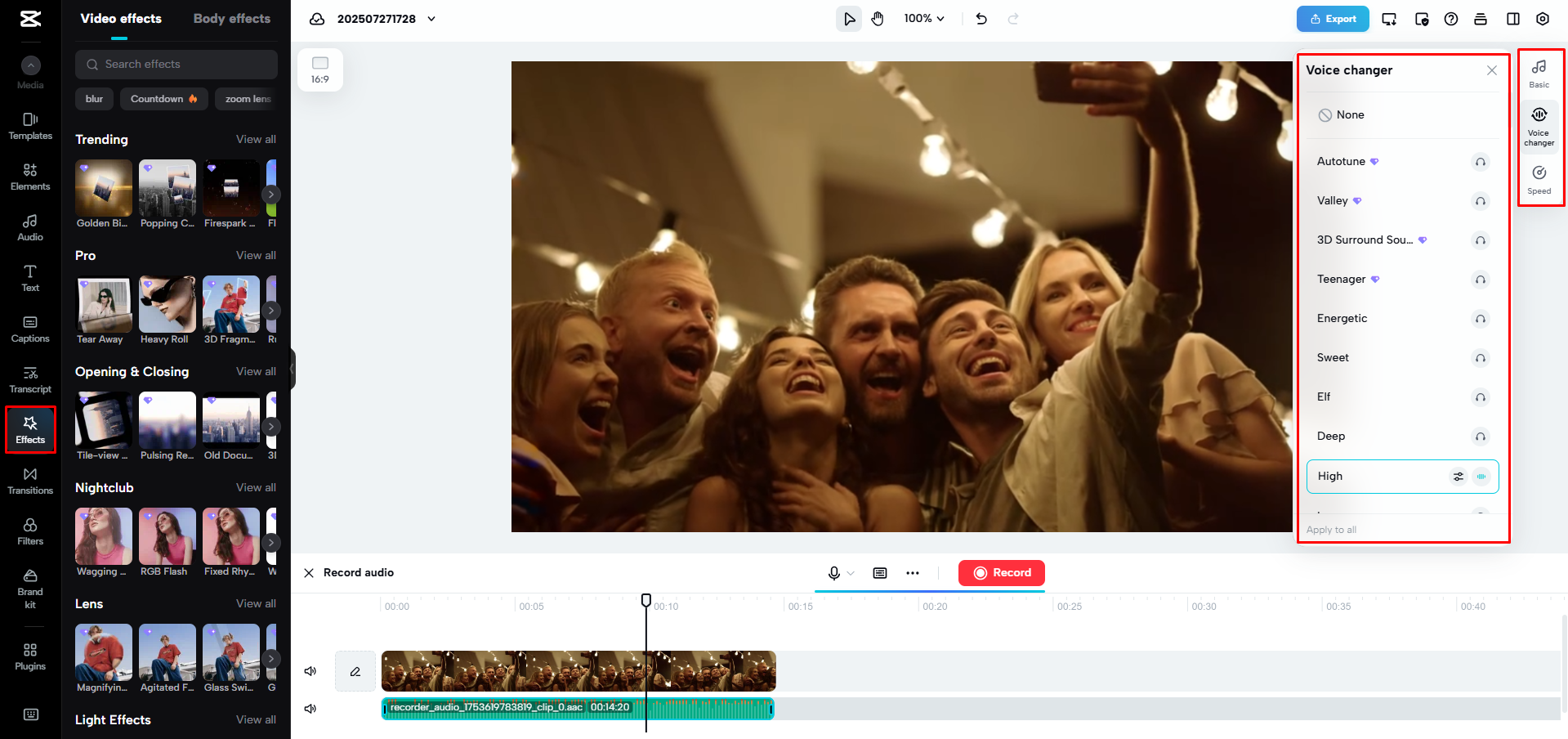1568x739 pixels.
Task: Select the RGB Flash effect thumbnail
Action: coord(167,541)
